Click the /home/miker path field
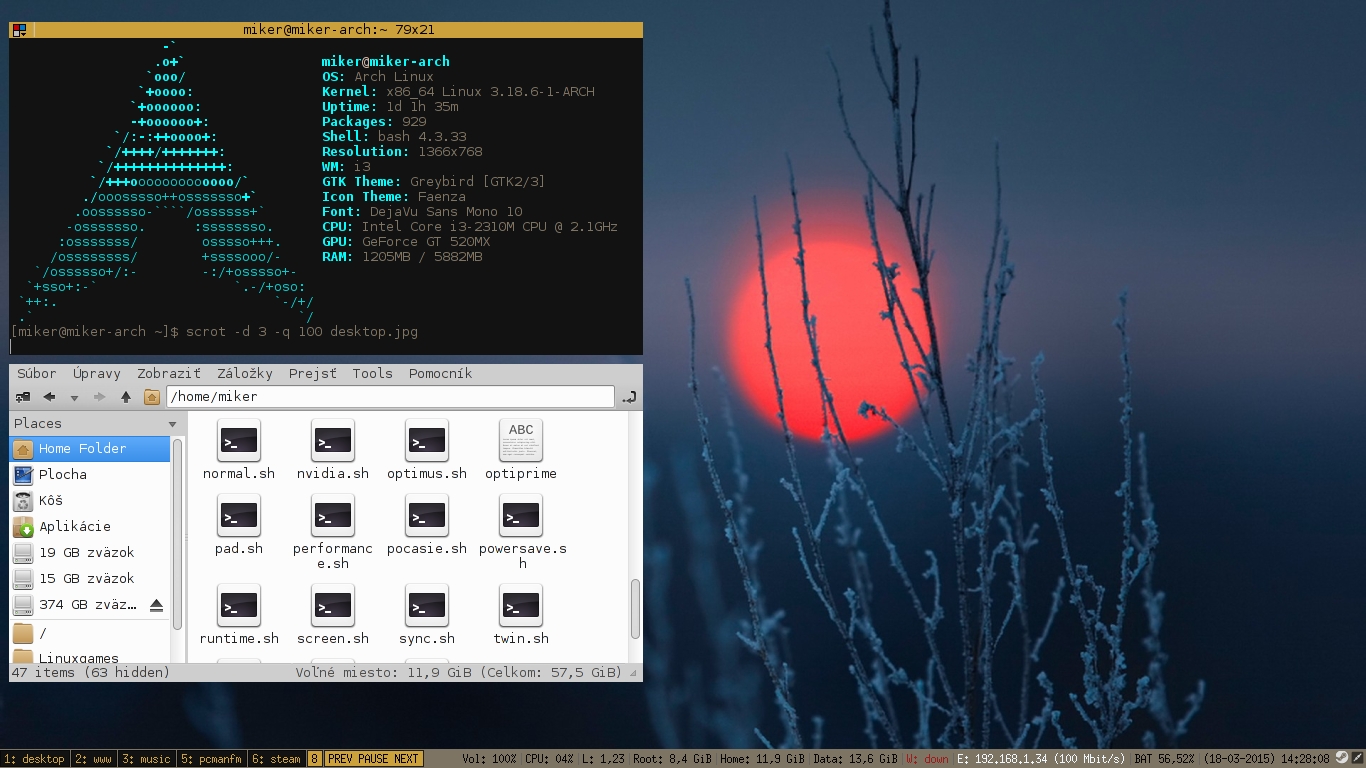1366x768 pixels. (x=390, y=397)
